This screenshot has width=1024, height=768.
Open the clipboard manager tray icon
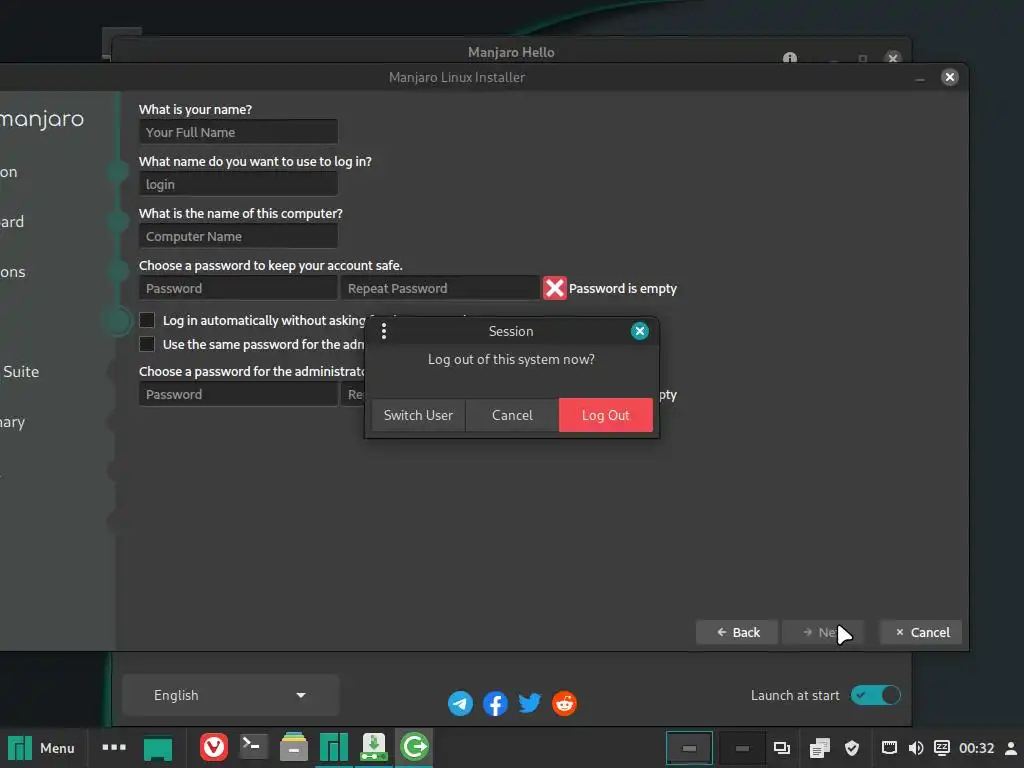[819, 748]
